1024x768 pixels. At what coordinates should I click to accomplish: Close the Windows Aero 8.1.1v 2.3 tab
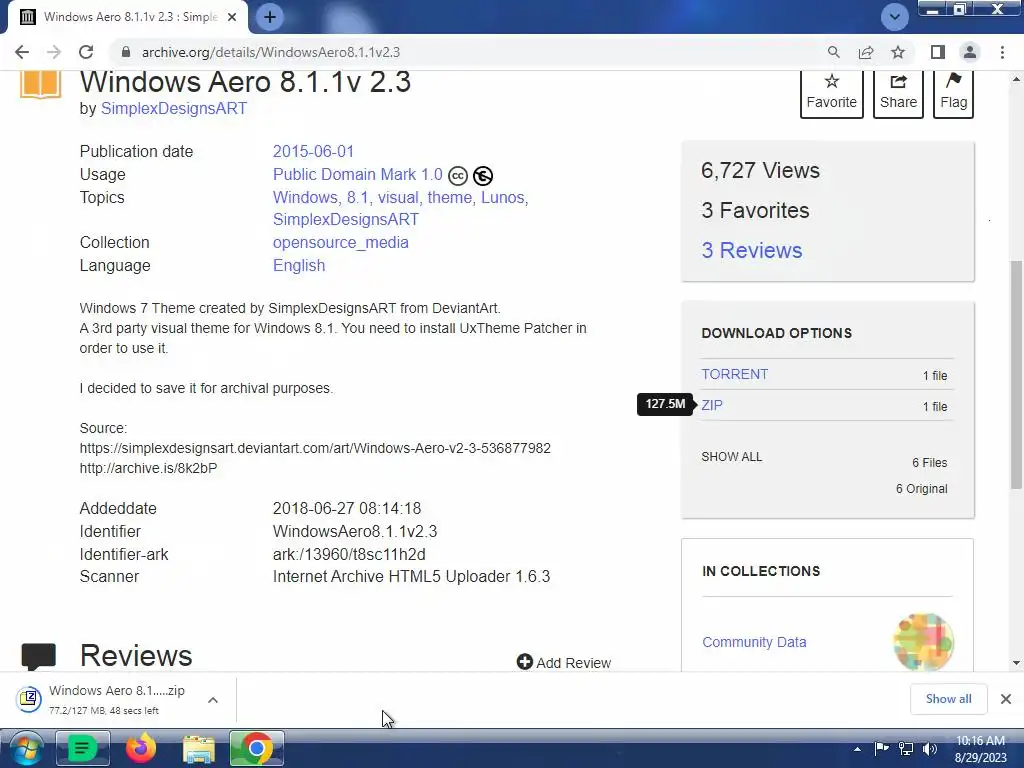click(x=232, y=18)
